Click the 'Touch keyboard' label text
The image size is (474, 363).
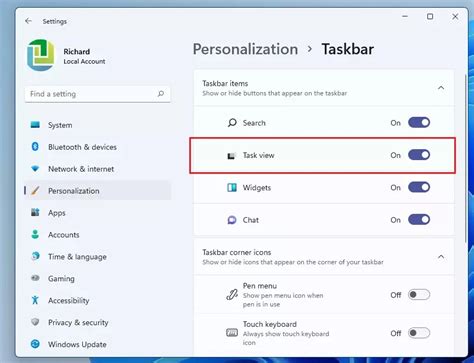(x=270, y=324)
